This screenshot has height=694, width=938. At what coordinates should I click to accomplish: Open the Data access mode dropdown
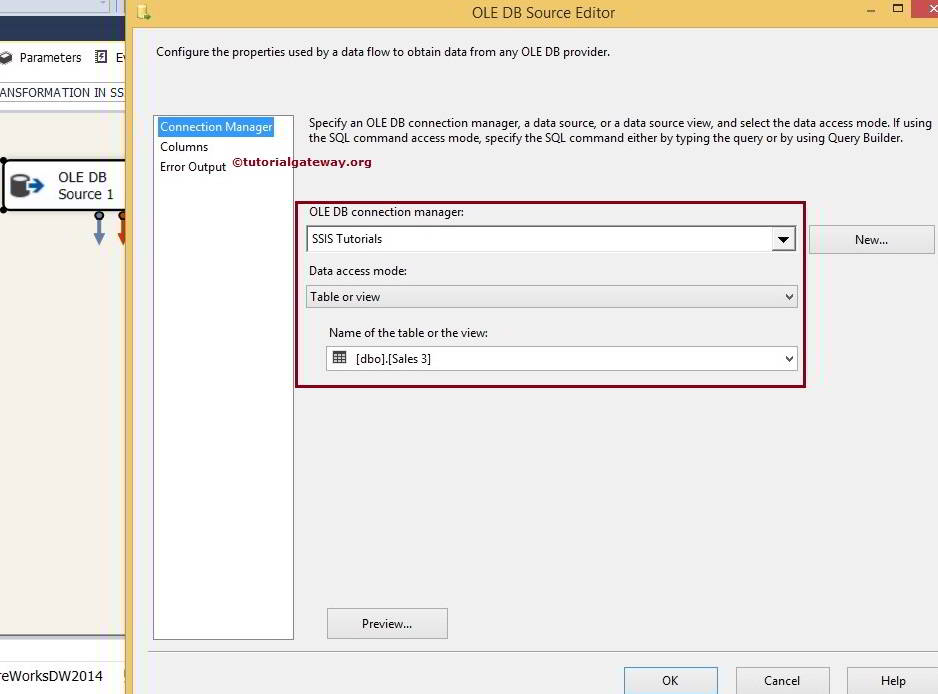tap(789, 296)
